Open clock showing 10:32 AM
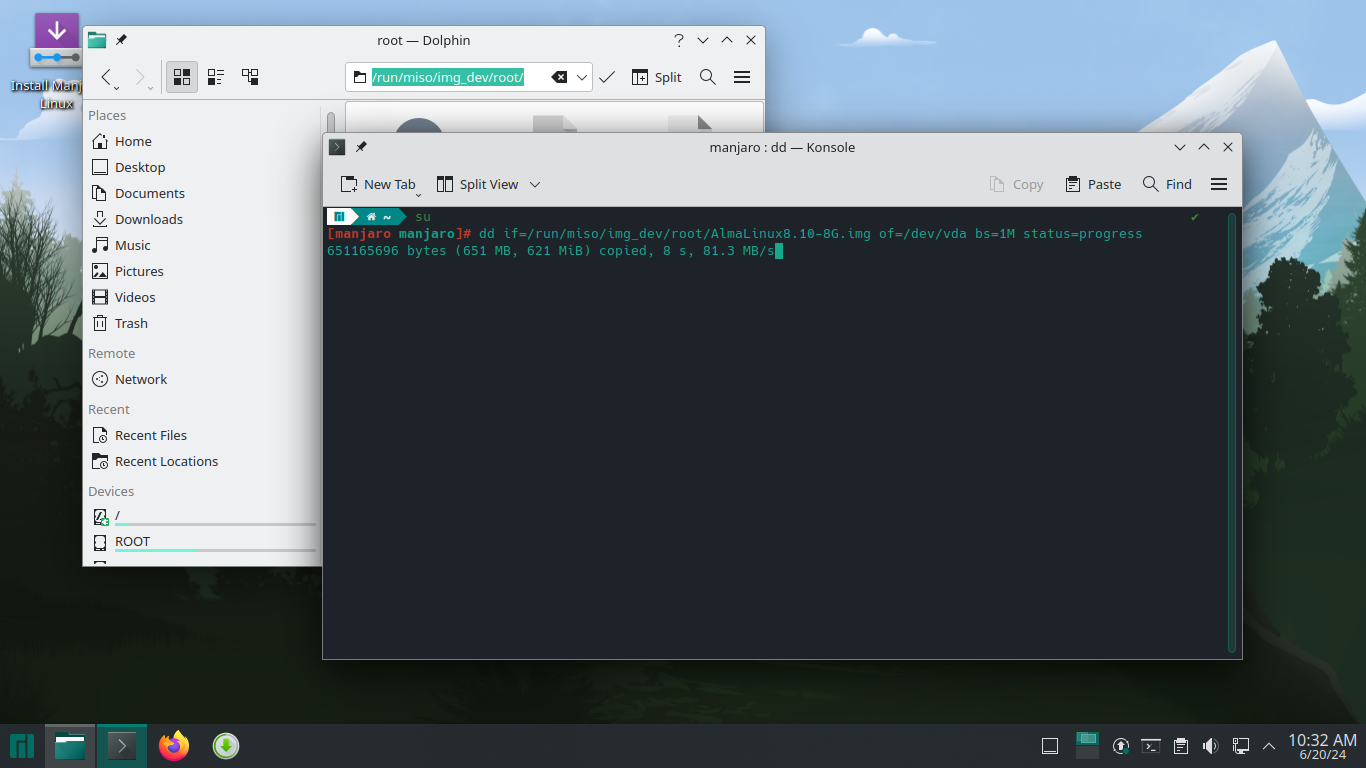Viewport: 1366px width, 768px height. click(1322, 746)
